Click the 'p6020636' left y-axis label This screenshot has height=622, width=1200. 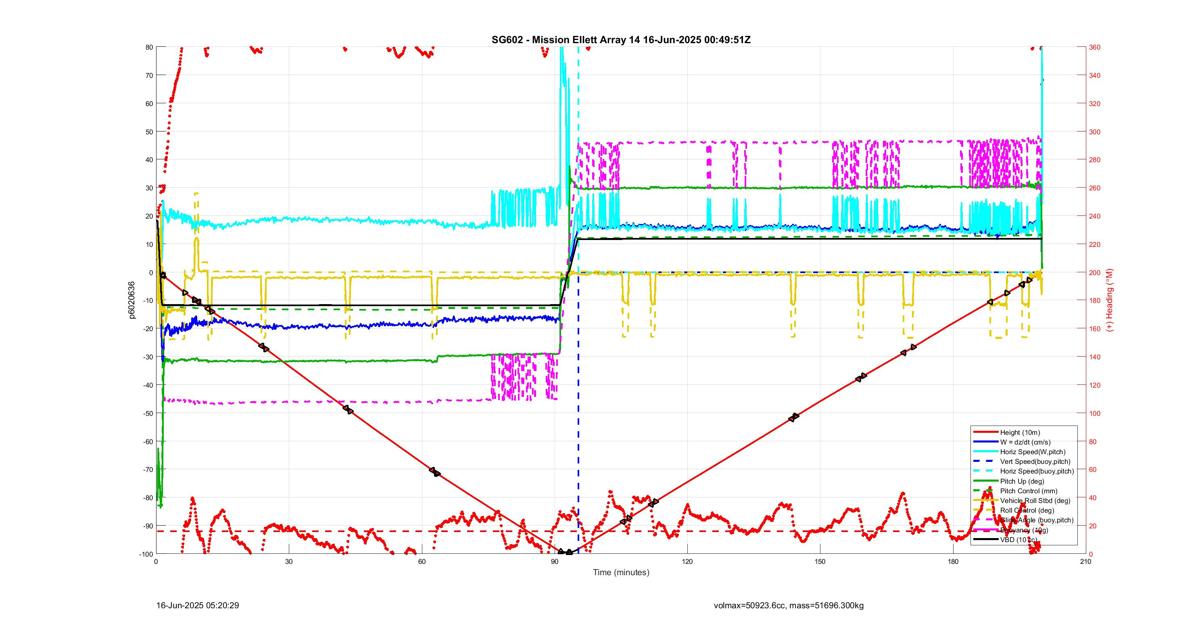tap(130, 300)
